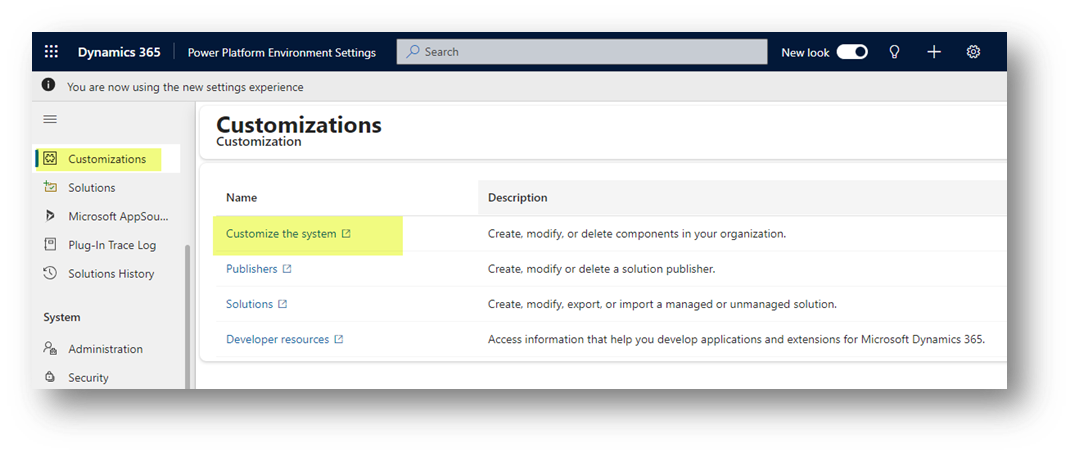The height and width of the screenshot is (454, 1072).
Task: Click 'Create, modify, or delete components' description
Action: pyautogui.click(x=637, y=234)
